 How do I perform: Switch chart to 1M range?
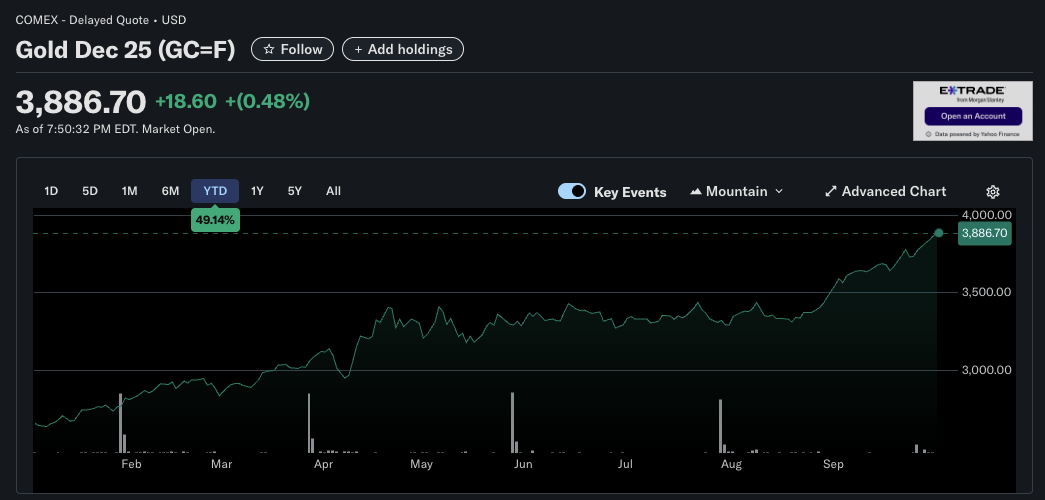point(129,191)
